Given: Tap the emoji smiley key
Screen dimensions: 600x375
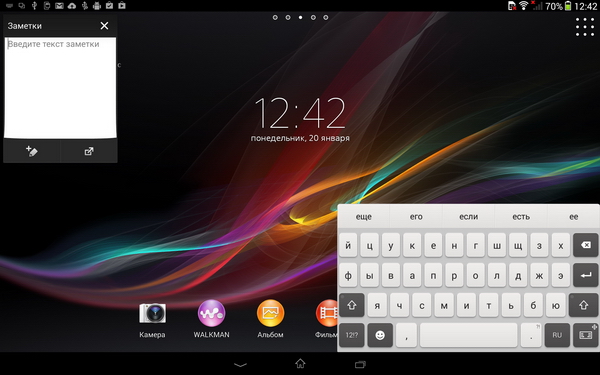Looking at the screenshot, I should tap(380, 335).
